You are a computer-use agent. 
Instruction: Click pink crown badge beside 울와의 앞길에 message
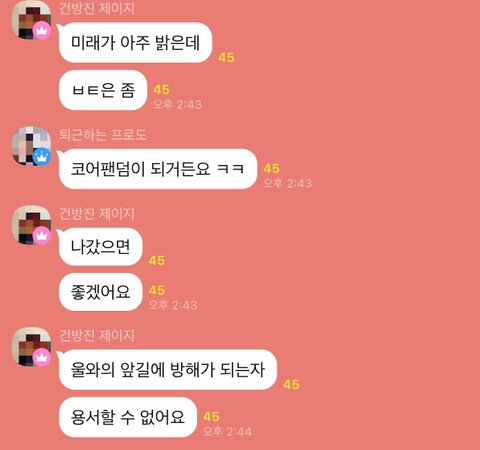coord(42,357)
